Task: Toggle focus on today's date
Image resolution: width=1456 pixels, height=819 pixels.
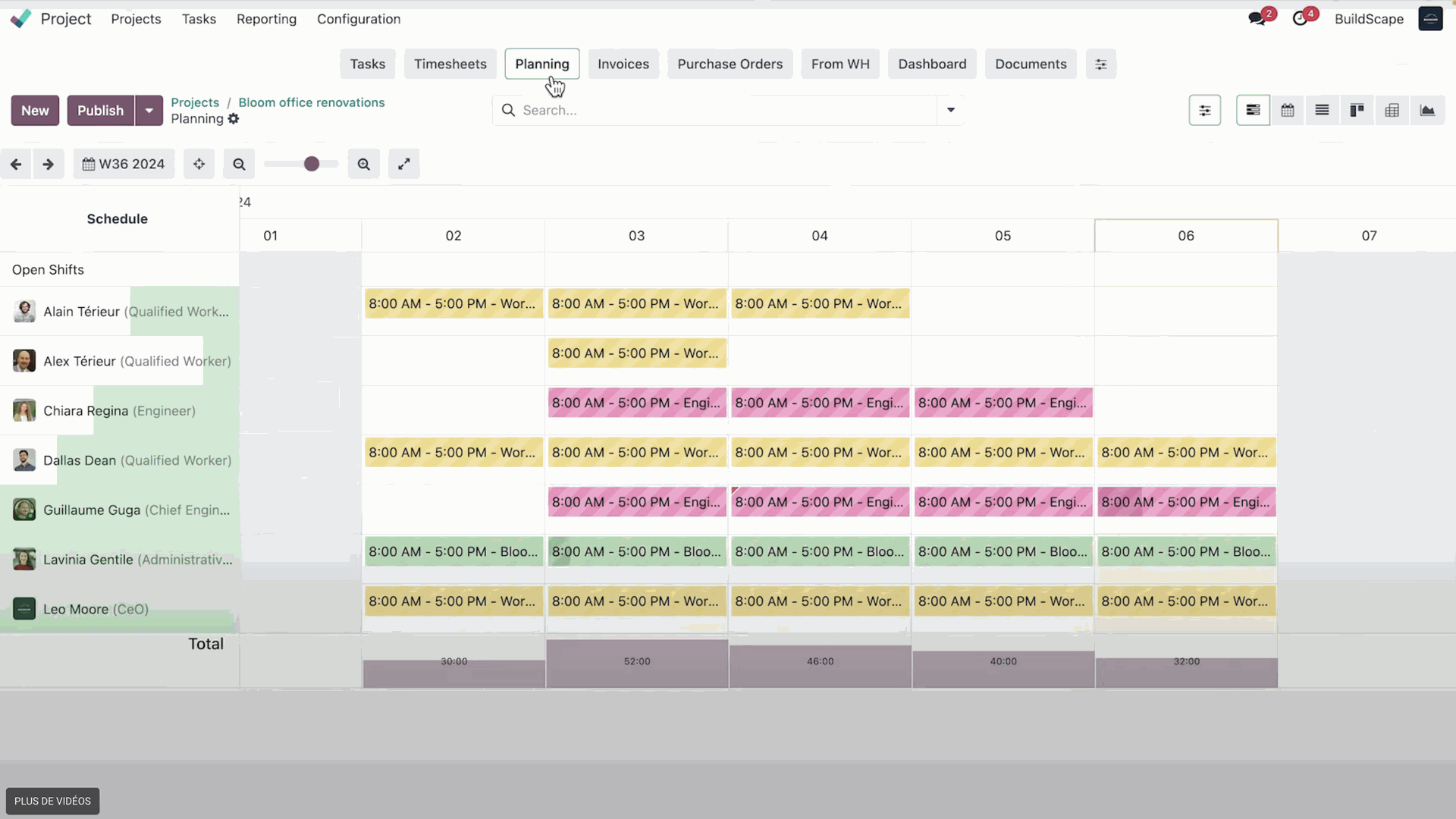Action: [x=199, y=164]
